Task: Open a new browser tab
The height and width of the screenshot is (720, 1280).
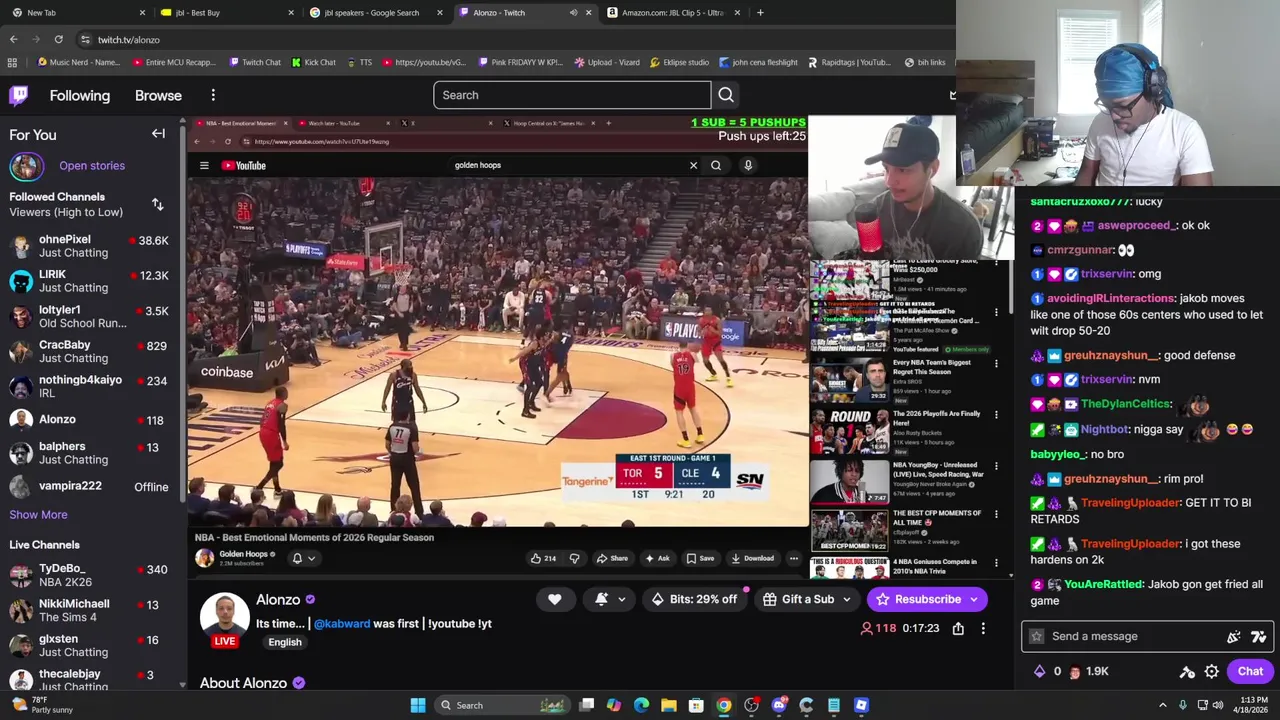Action: (760, 13)
